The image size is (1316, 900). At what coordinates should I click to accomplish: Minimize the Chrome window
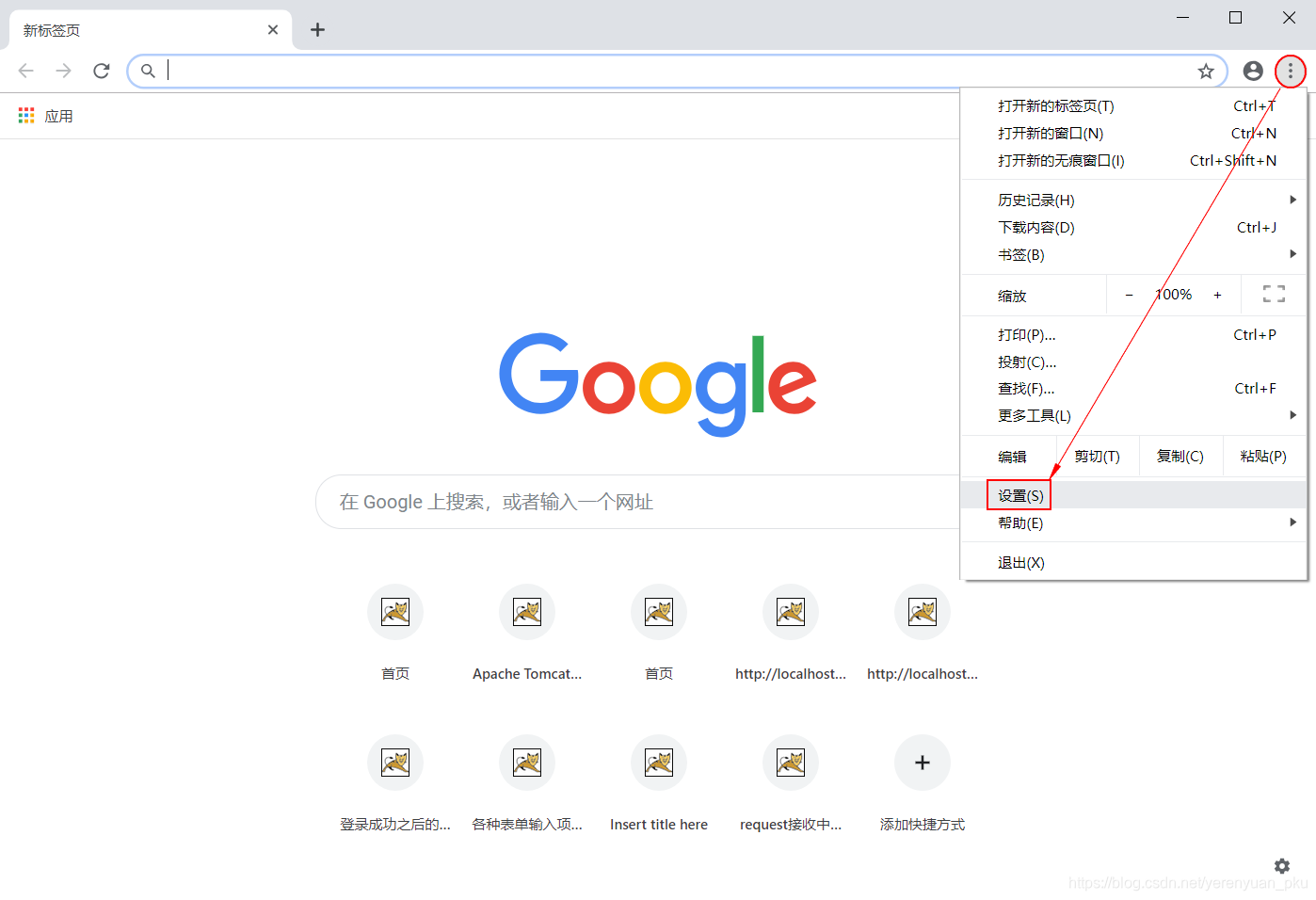click(1183, 18)
